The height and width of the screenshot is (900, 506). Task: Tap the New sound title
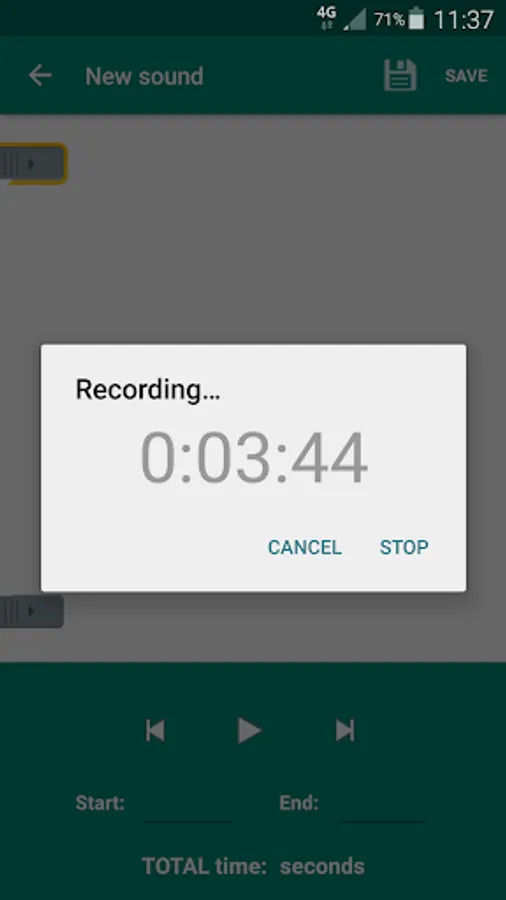(145, 76)
